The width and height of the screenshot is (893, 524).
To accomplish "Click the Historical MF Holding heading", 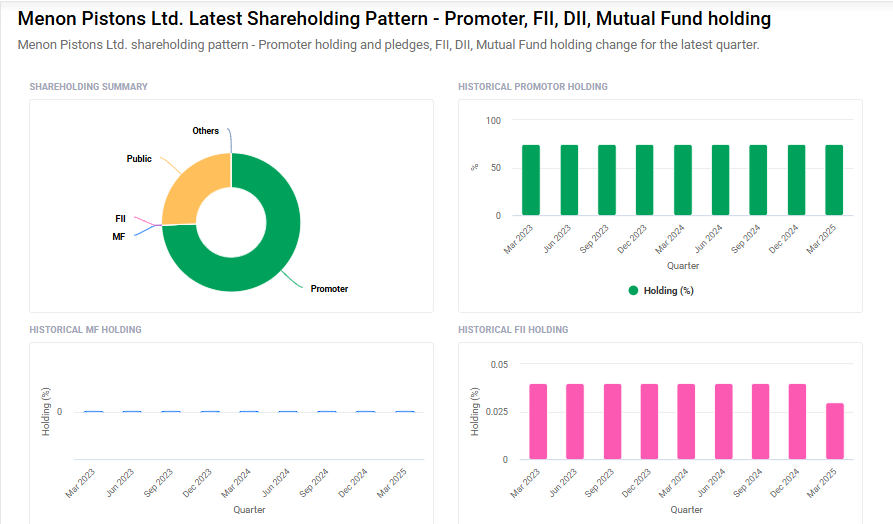I will click(x=85, y=330).
